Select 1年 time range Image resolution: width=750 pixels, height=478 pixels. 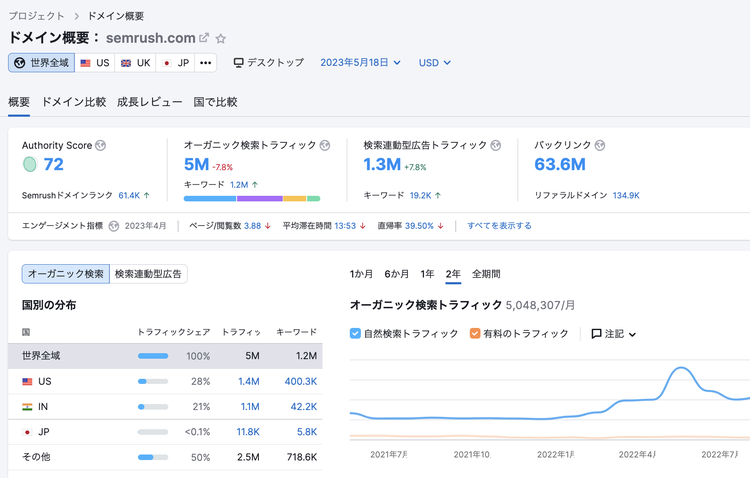[x=427, y=274]
